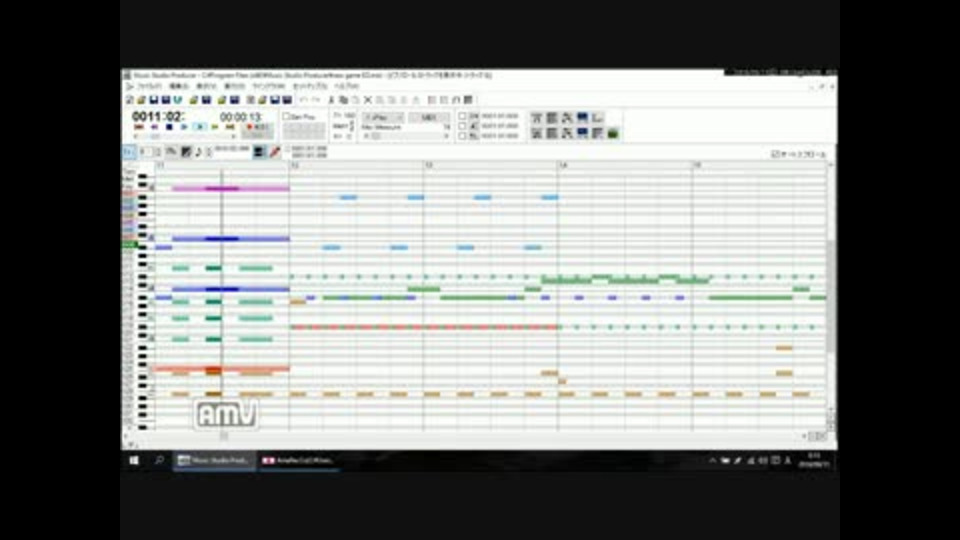Click the Redo arrow icon
This screenshot has height=540, width=960.
pyautogui.click(x=316, y=100)
